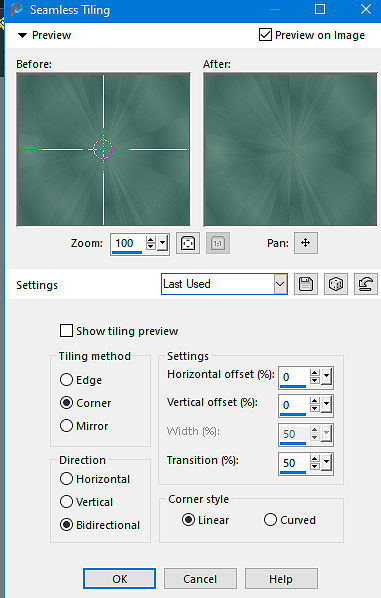Choose Horizontal direction
The image size is (381, 598).
point(66,478)
